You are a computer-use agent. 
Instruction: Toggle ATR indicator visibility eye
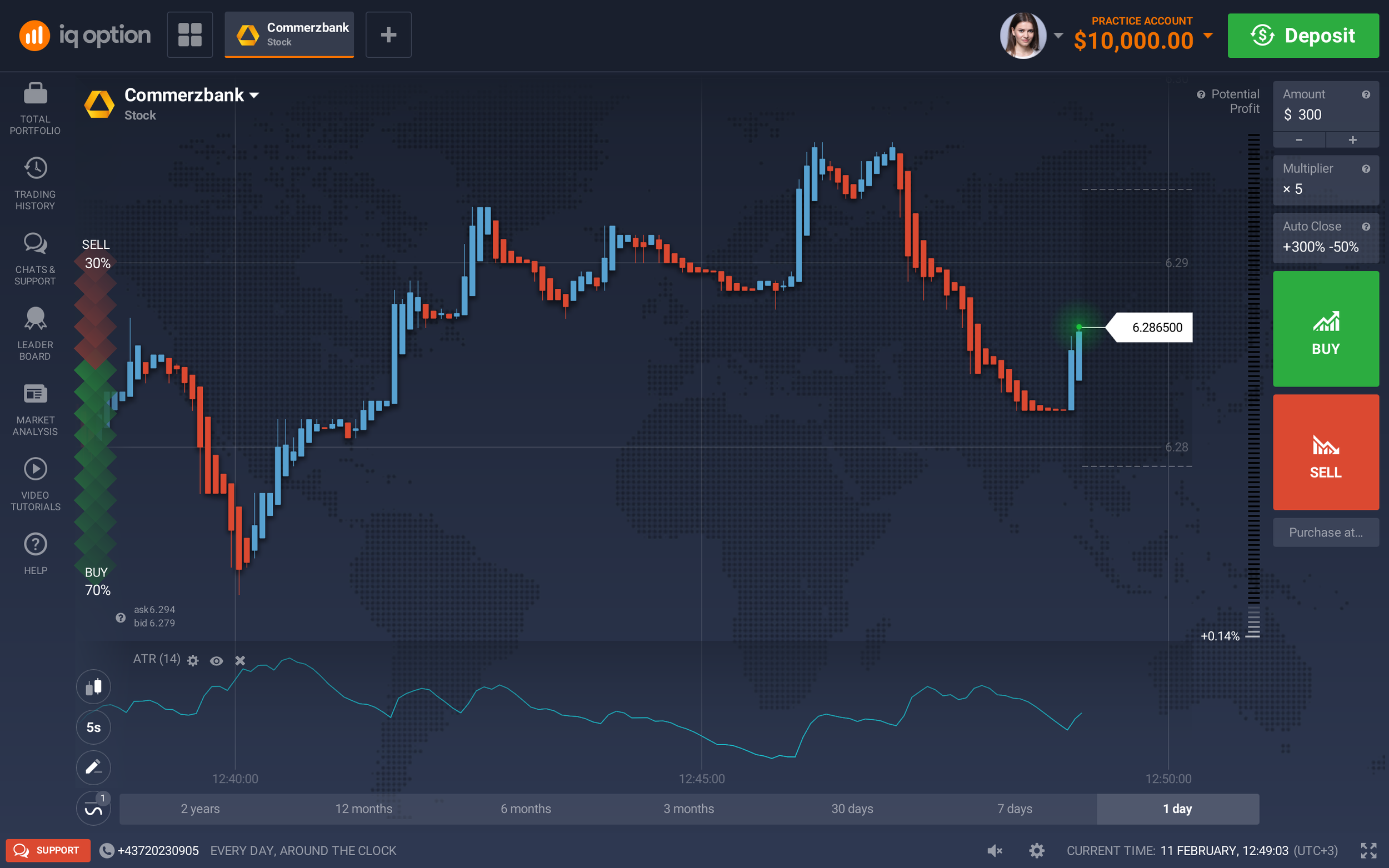pos(217,661)
